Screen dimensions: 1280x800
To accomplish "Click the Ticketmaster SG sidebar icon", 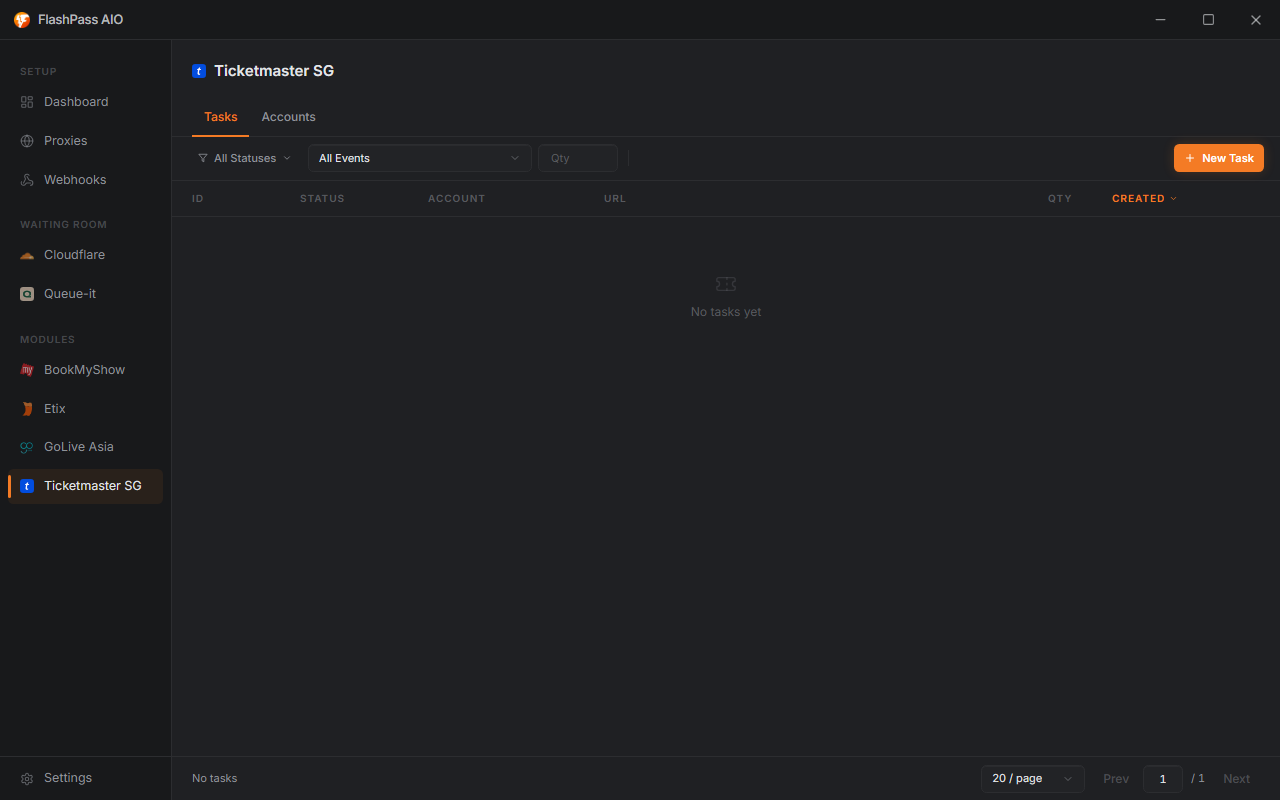I will (27, 486).
